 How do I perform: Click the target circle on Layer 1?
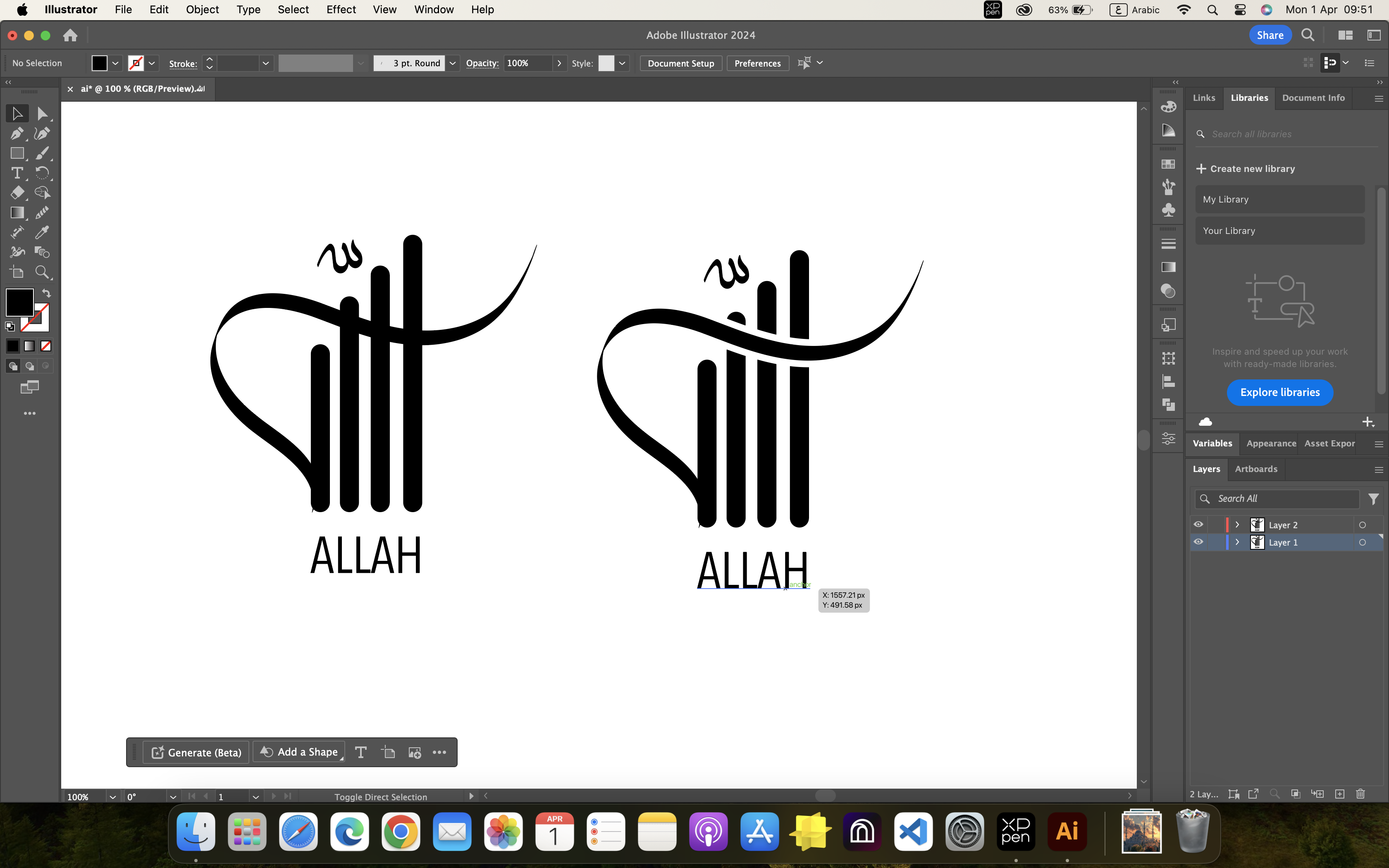tap(1363, 542)
